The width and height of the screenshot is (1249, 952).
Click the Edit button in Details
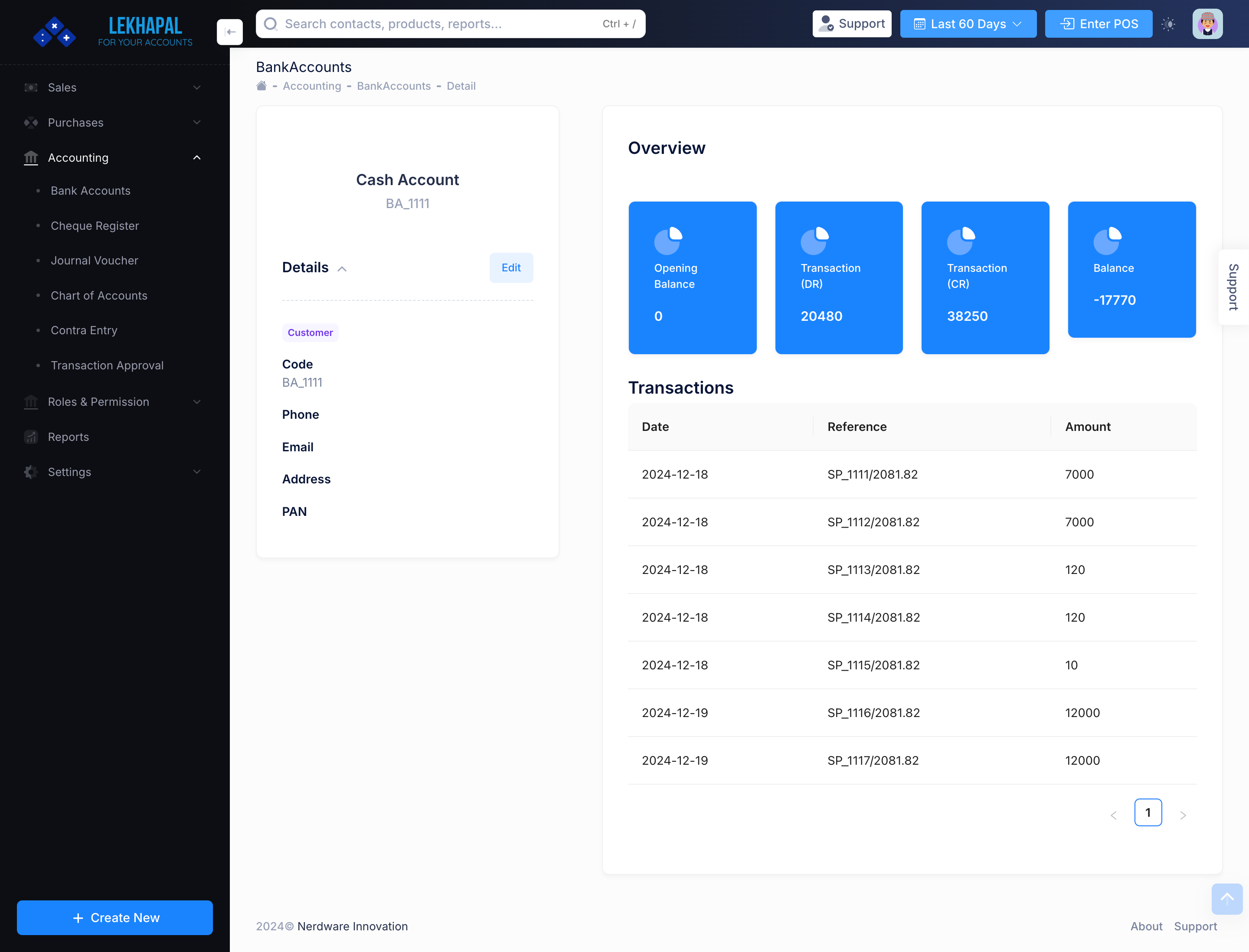click(x=511, y=267)
